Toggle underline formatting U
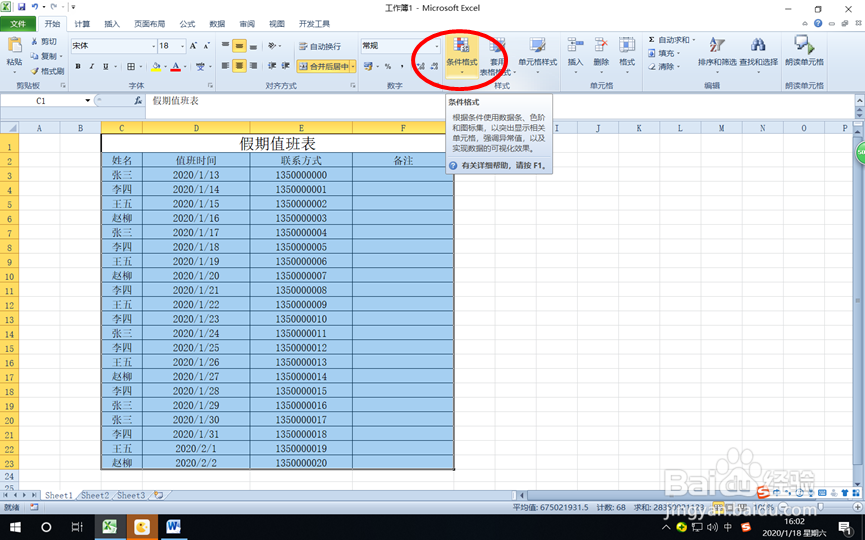This screenshot has width=865, height=540. pos(105,66)
